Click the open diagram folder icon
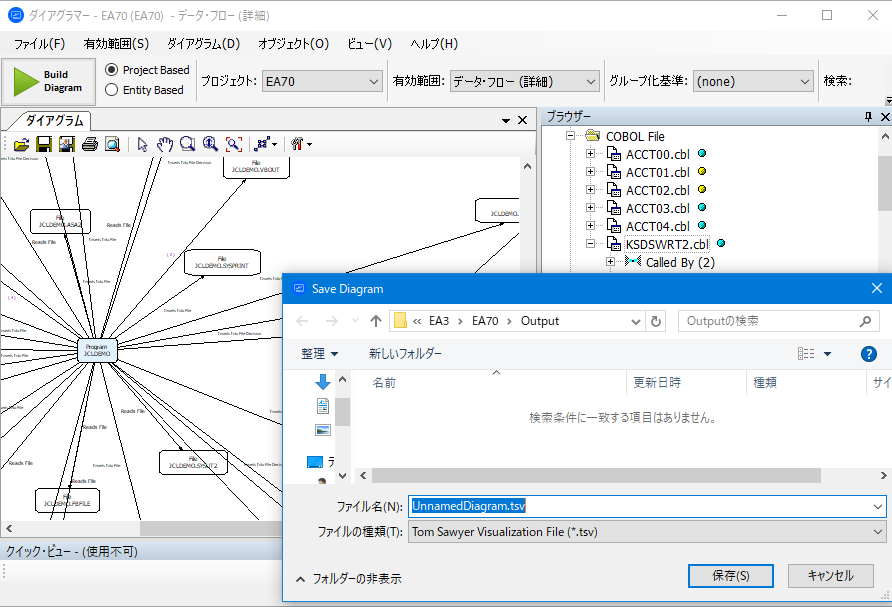This screenshot has height=607, width=892. click(22, 144)
